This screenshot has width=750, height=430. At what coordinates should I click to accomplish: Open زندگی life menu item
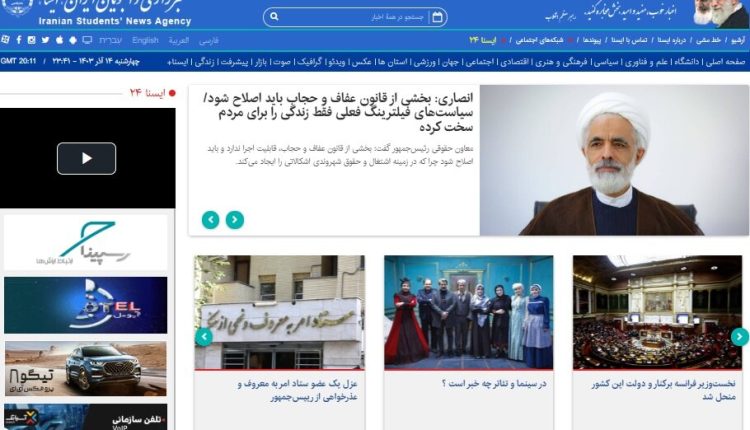(205, 62)
